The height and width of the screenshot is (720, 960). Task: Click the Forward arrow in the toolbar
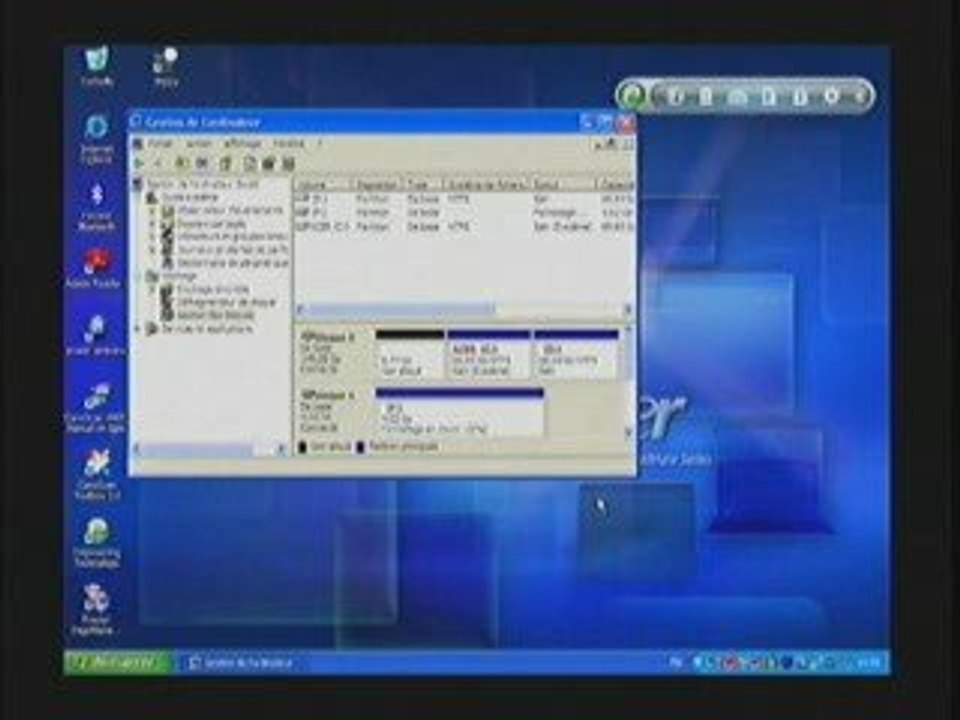click(157, 163)
